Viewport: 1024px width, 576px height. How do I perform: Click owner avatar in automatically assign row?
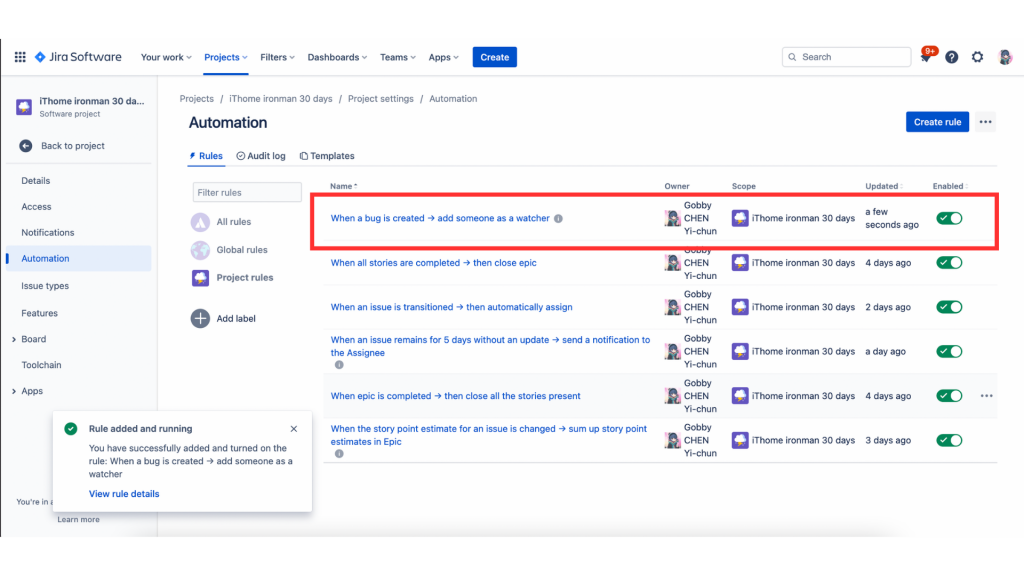click(673, 307)
